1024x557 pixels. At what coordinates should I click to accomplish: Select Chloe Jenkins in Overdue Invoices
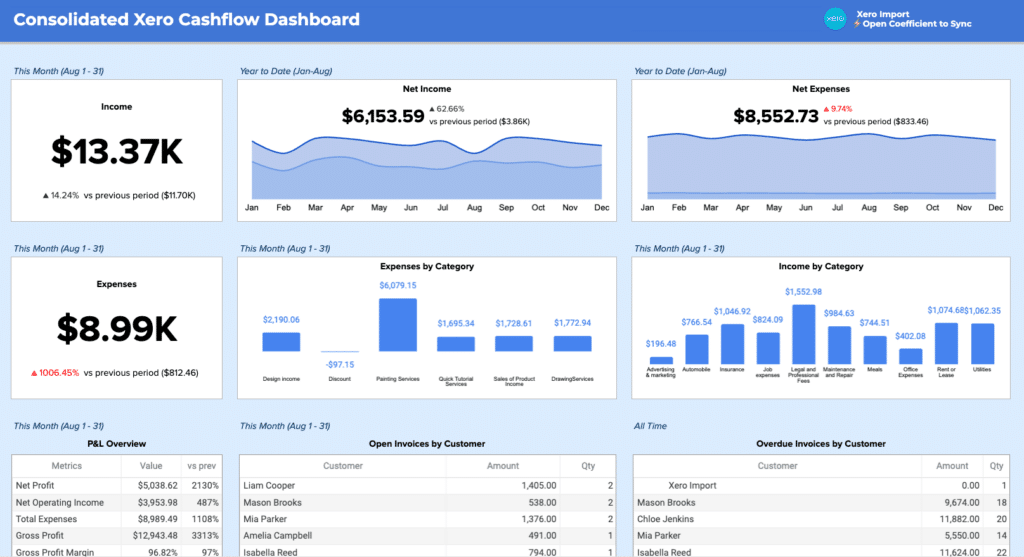point(665,519)
